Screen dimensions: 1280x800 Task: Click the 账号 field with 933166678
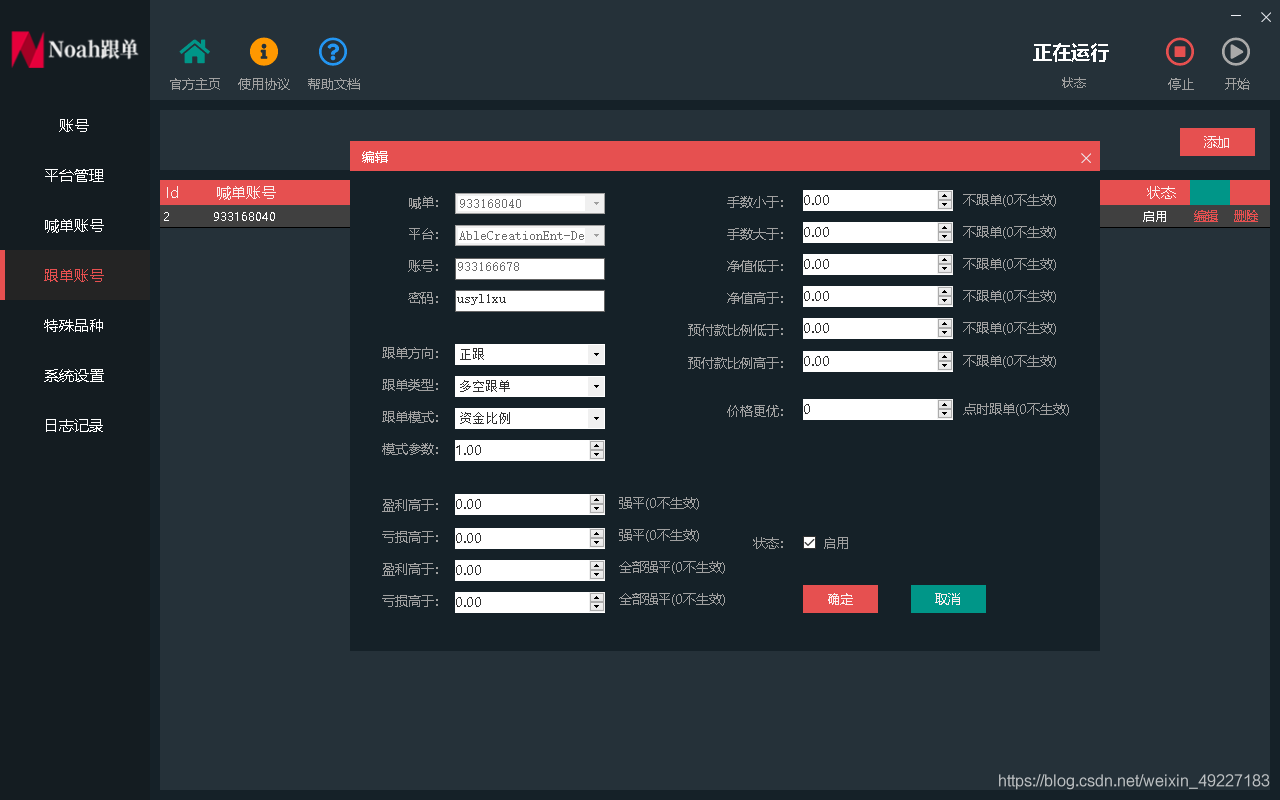point(530,268)
